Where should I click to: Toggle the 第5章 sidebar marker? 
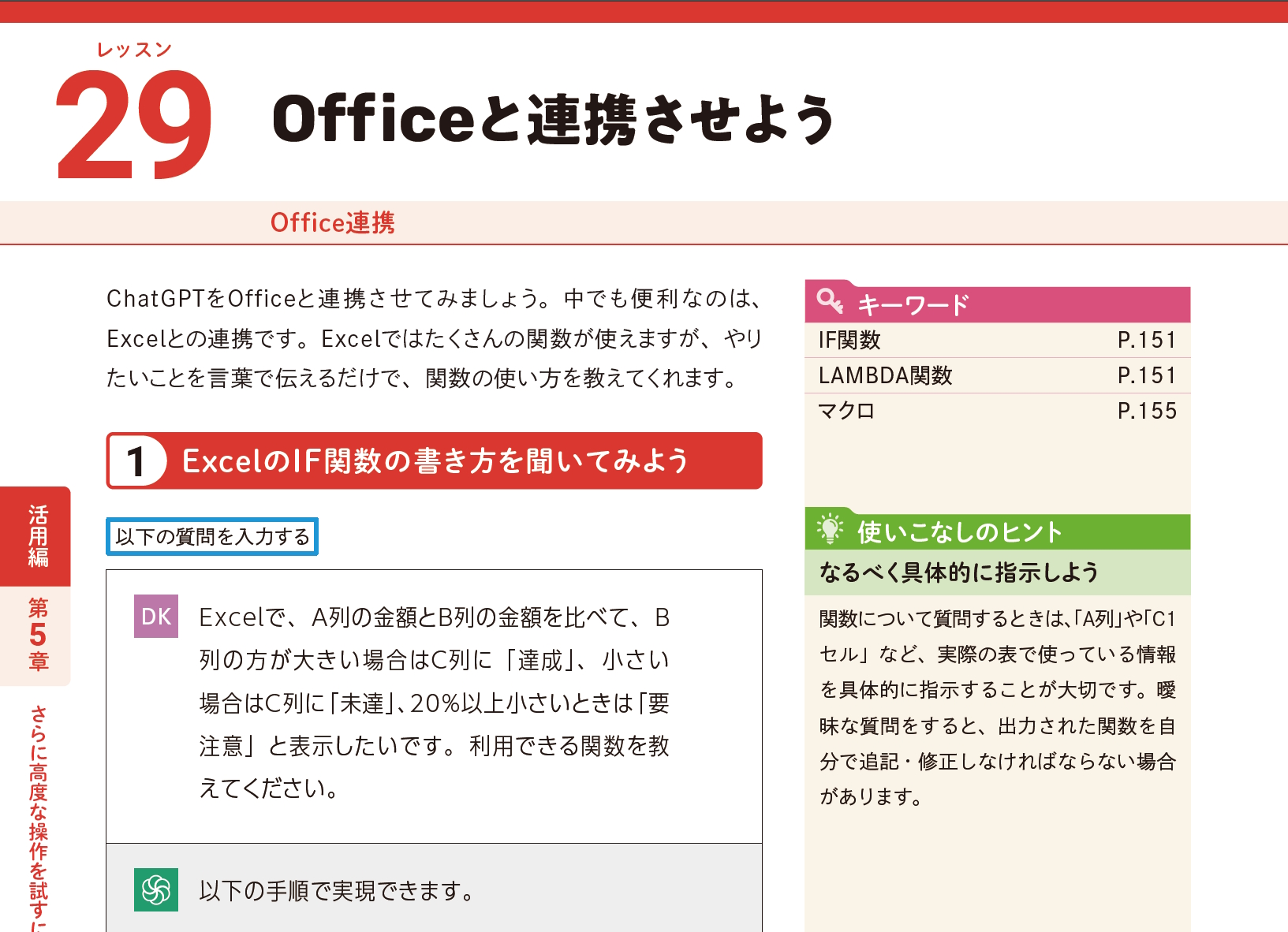pos(37,631)
